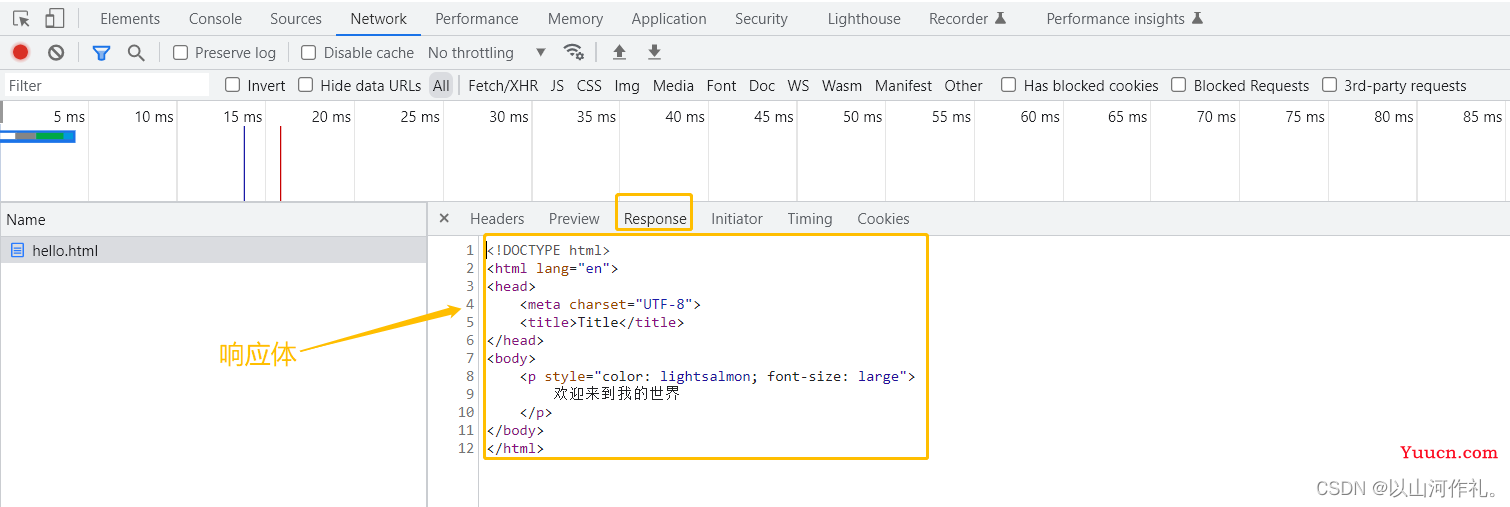Show the request Preview tab
Screen dimensions: 1510x507
(x=574, y=218)
